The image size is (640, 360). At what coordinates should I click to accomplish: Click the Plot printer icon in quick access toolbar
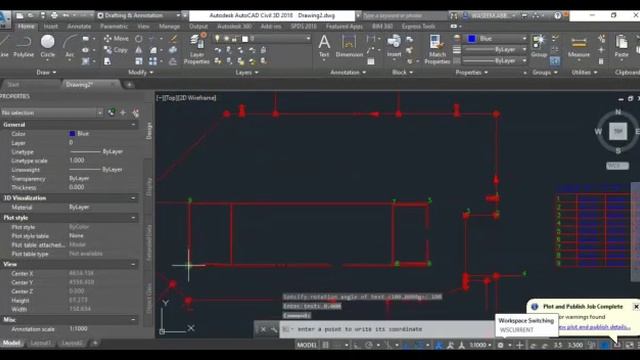(54, 16)
